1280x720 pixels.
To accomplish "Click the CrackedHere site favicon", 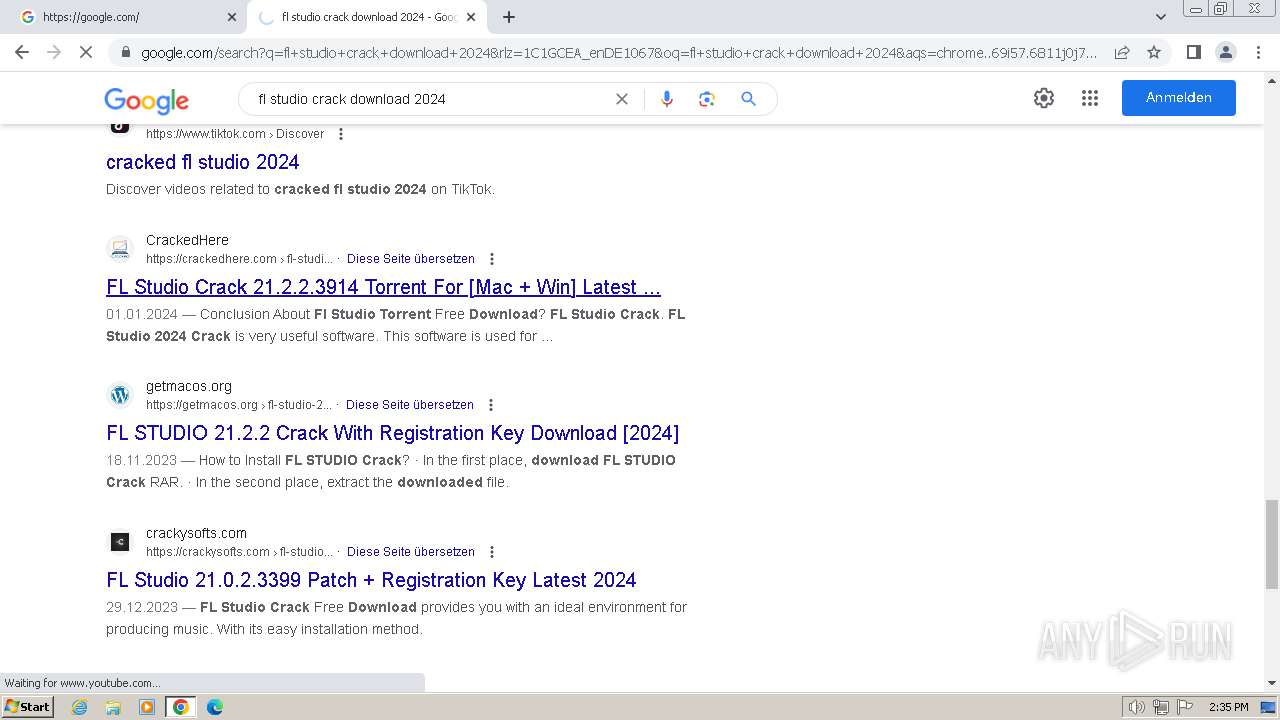I will (x=120, y=249).
